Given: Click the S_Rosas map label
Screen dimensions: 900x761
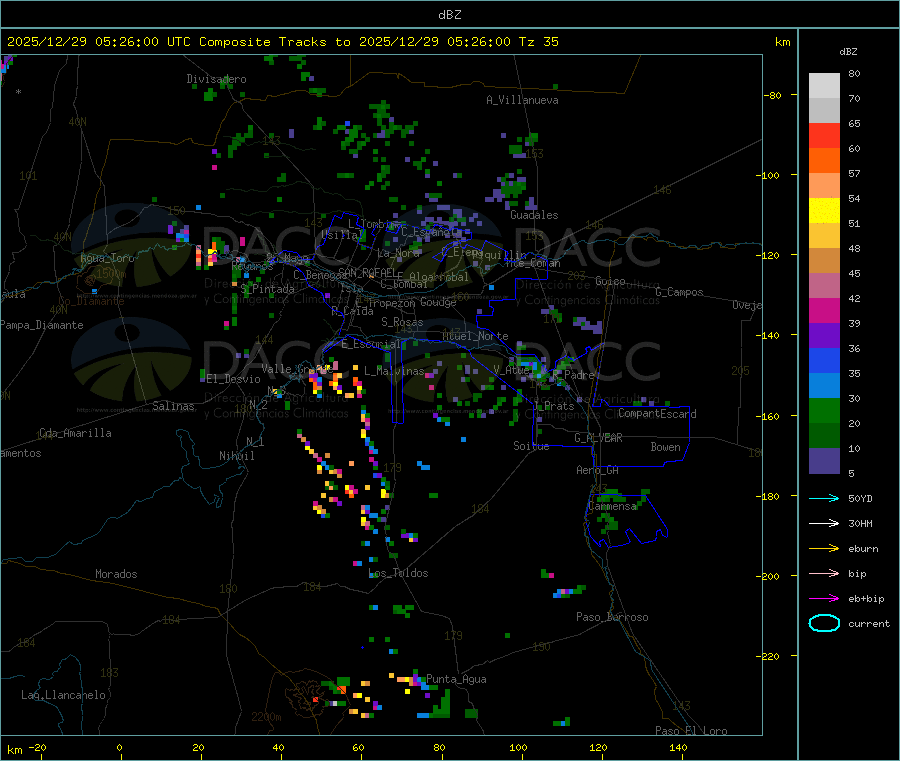Looking at the screenshot, I should pos(402,322).
